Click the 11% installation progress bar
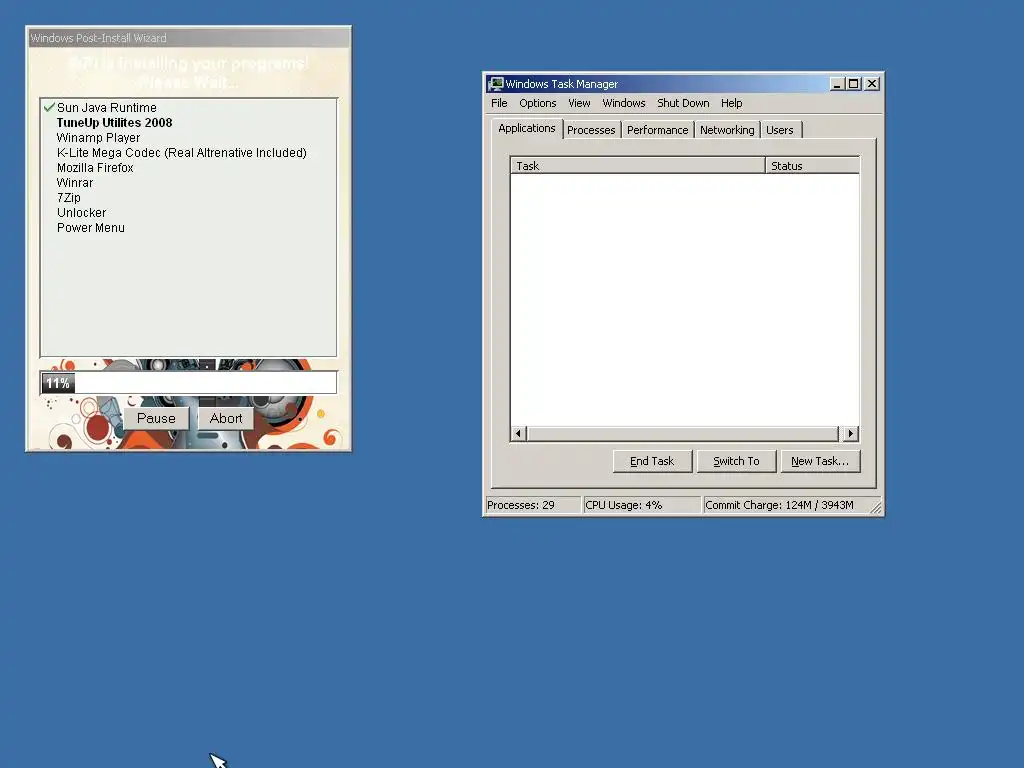This screenshot has width=1024, height=768. click(x=189, y=383)
